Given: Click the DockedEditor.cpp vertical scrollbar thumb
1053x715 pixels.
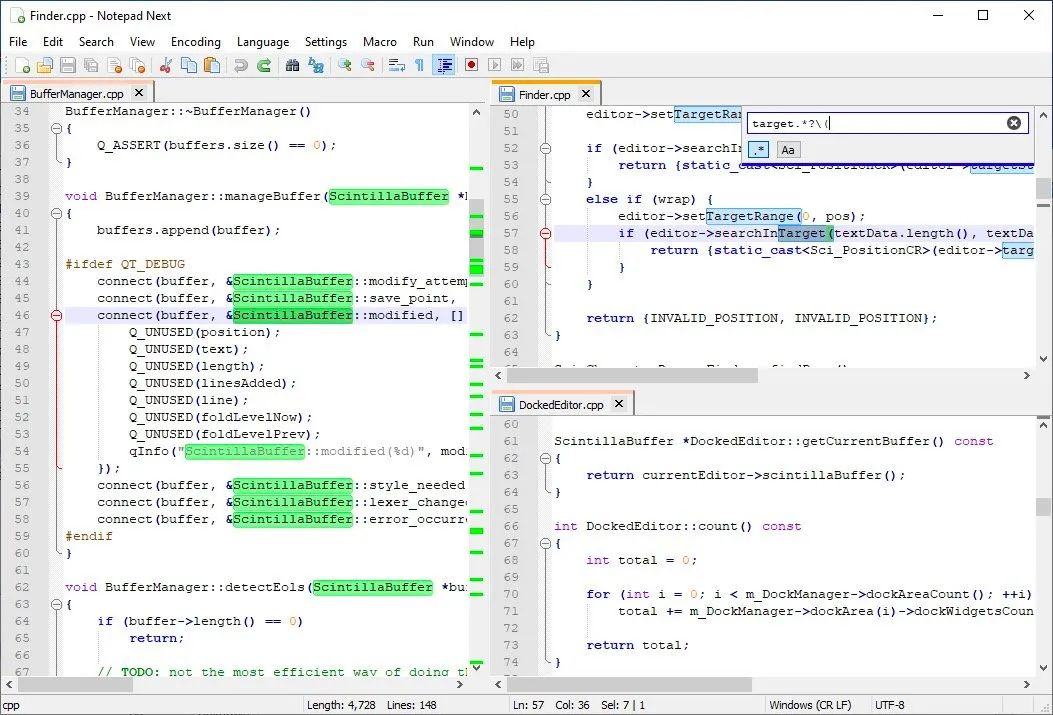Looking at the screenshot, I should [1043, 507].
